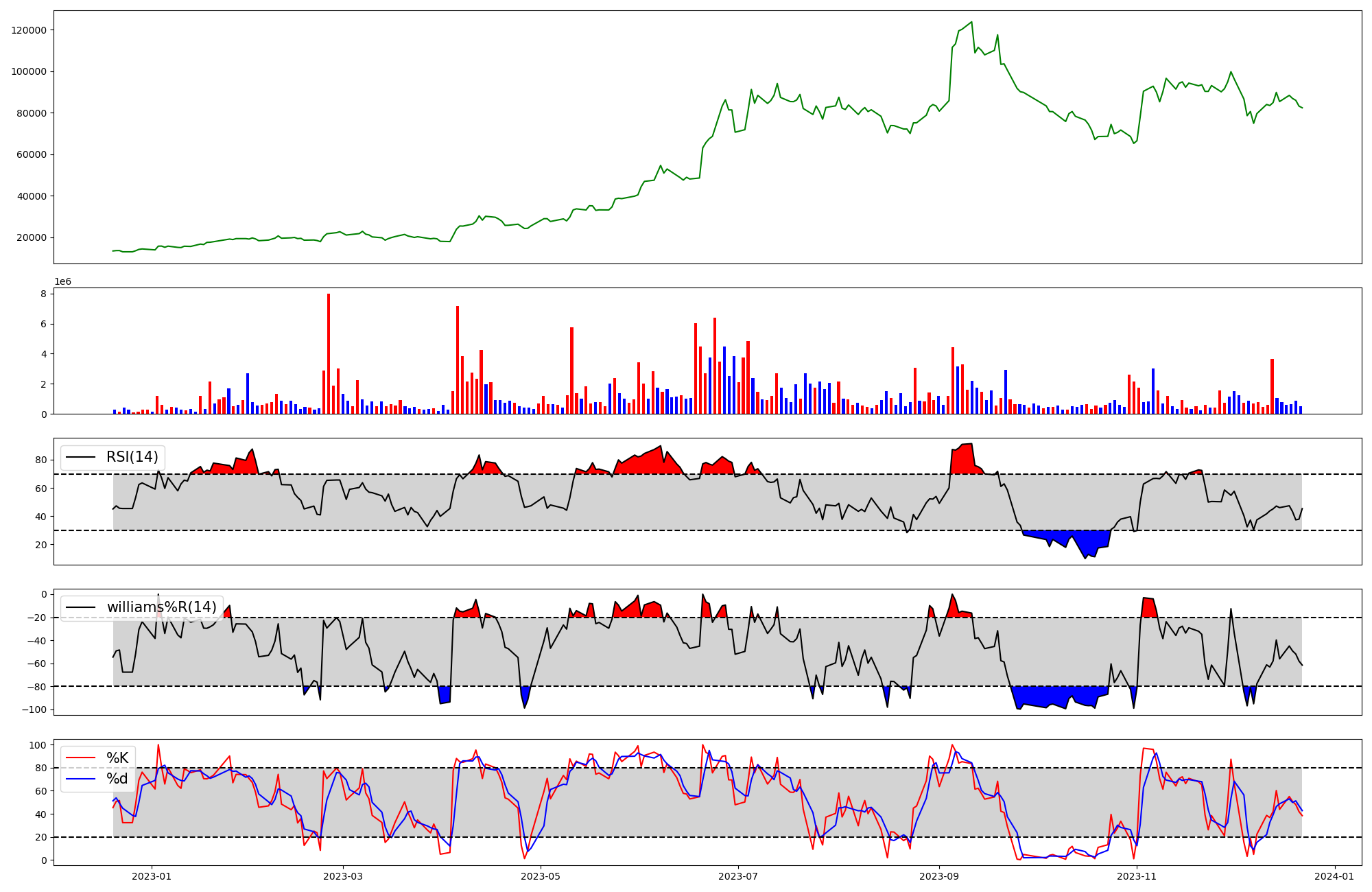Click the highest peak of green price line
1372x892 pixels.
[x=971, y=23]
